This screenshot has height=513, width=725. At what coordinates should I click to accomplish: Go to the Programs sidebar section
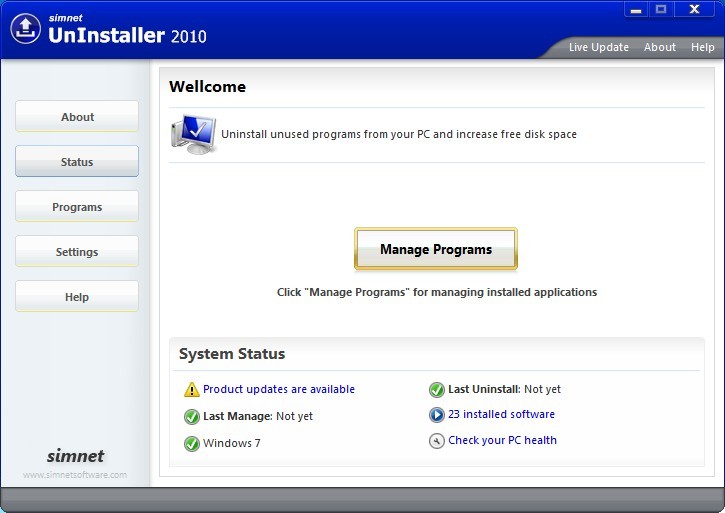(77, 207)
